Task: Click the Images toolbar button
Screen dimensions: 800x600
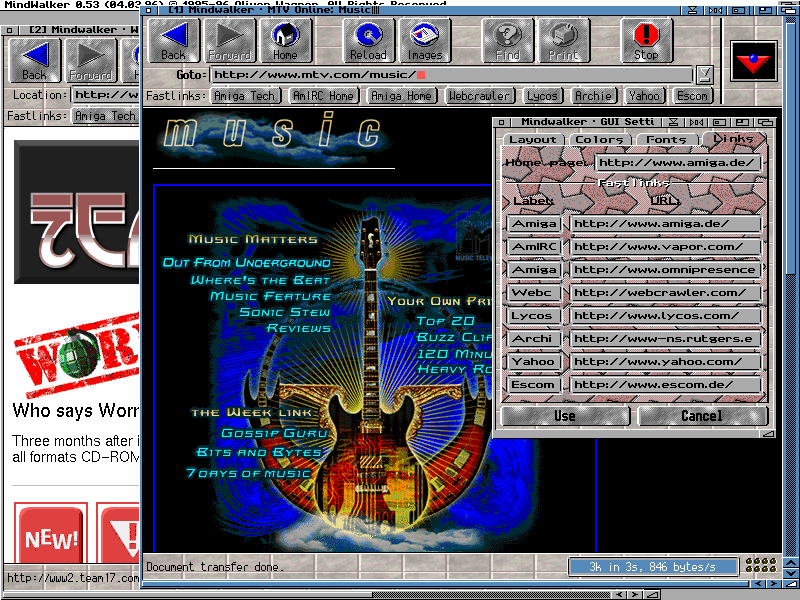Action: pyautogui.click(x=424, y=40)
